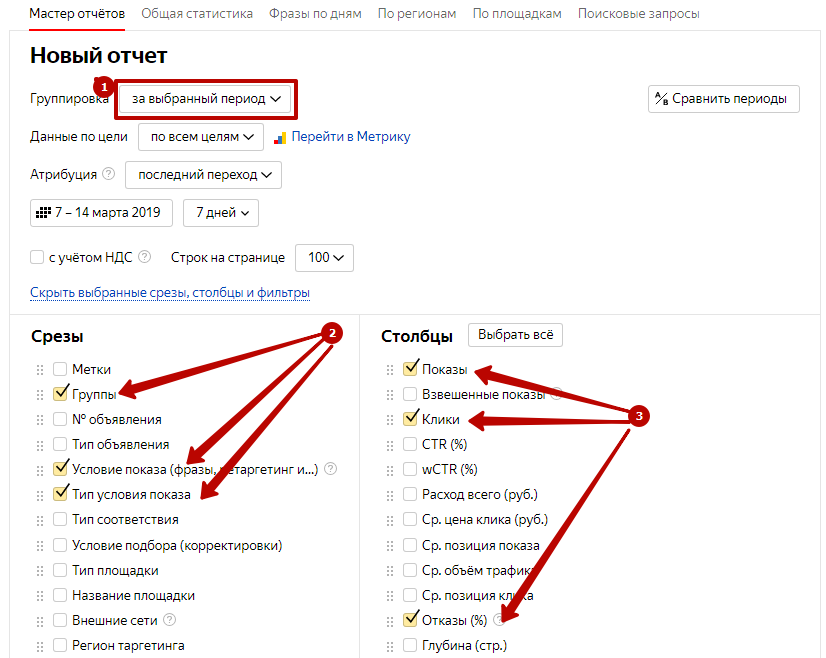Image resolution: width=826 pixels, height=658 pixels.
Task: Check the Глубина (стр.) checkbox
Action: point(410,645)
